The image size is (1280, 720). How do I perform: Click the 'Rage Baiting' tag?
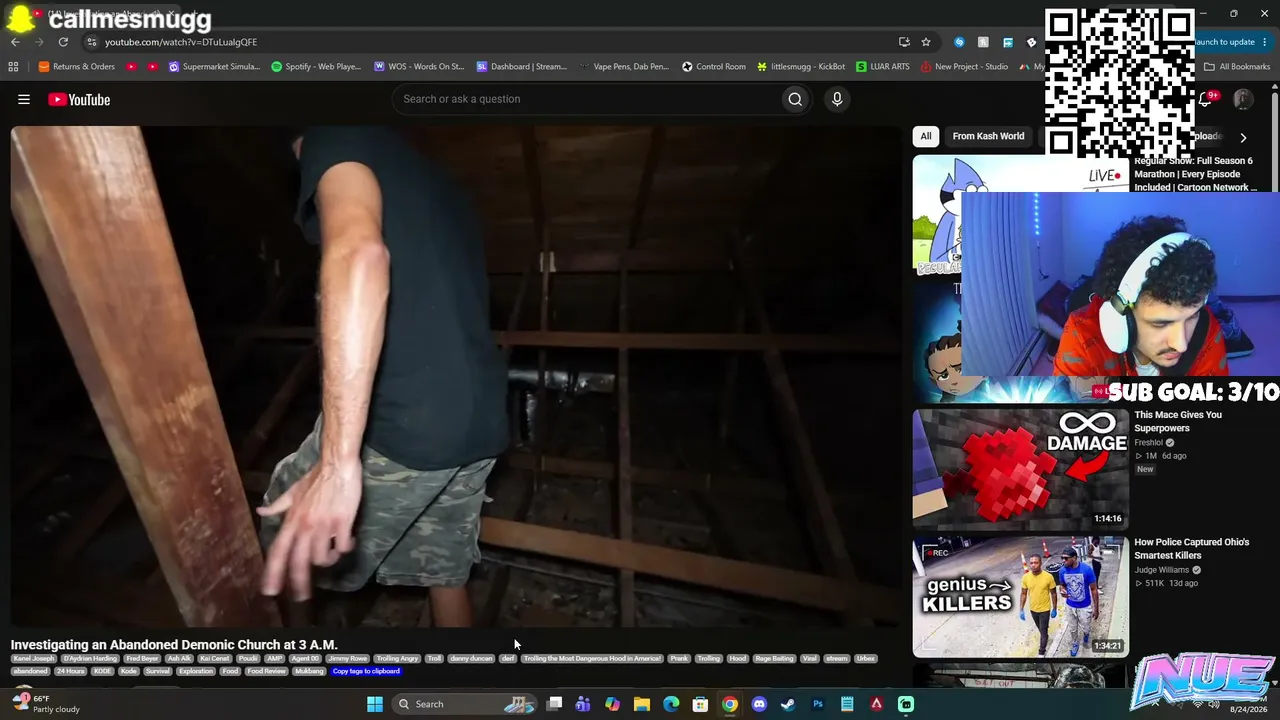coord(774,659)
